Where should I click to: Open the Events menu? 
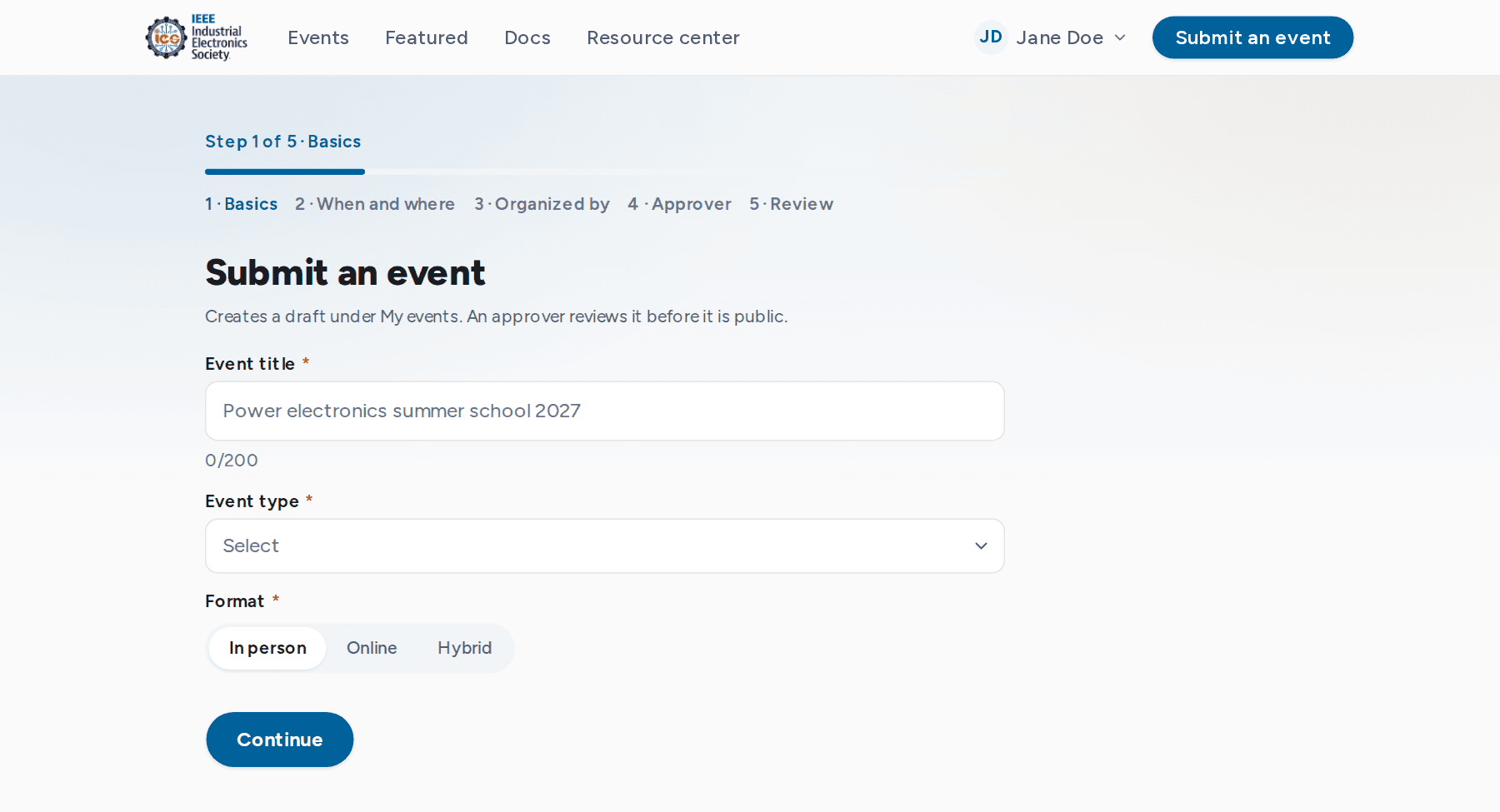tap(318, 37)
